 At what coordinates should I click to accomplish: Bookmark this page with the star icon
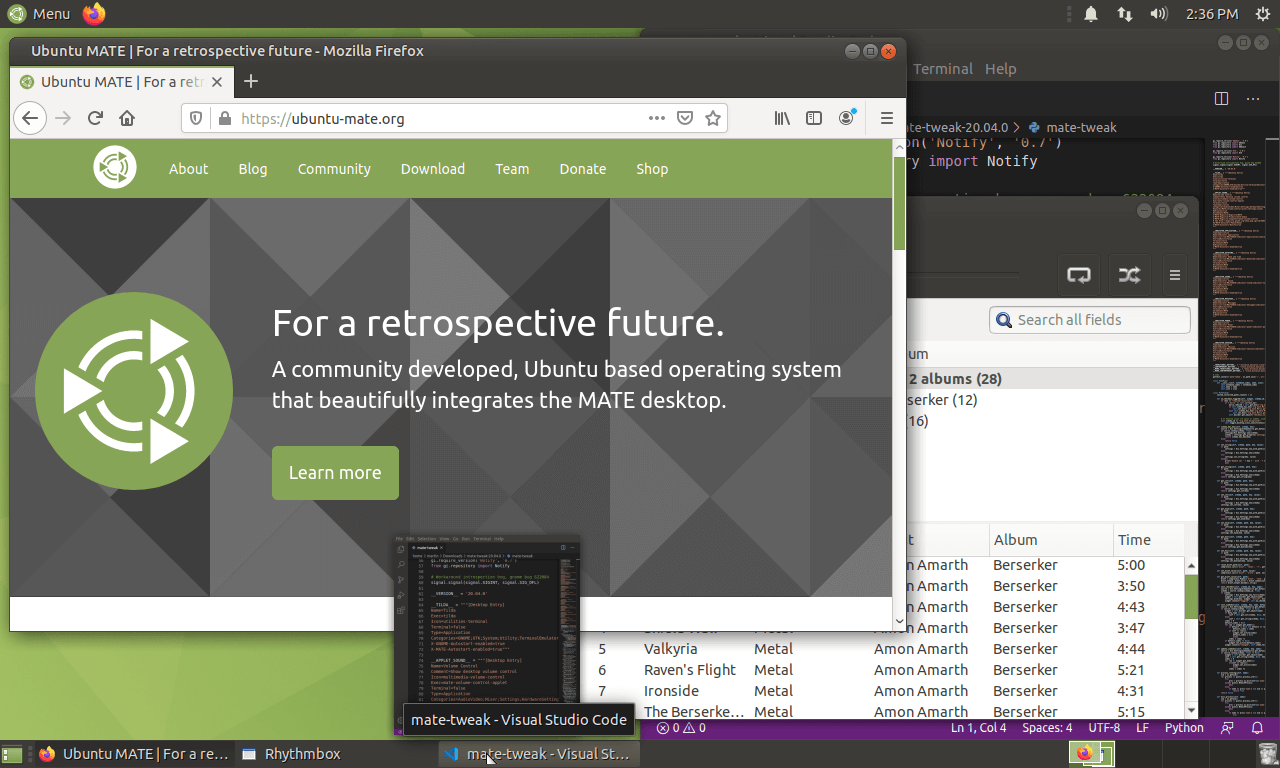pos(713,118)
